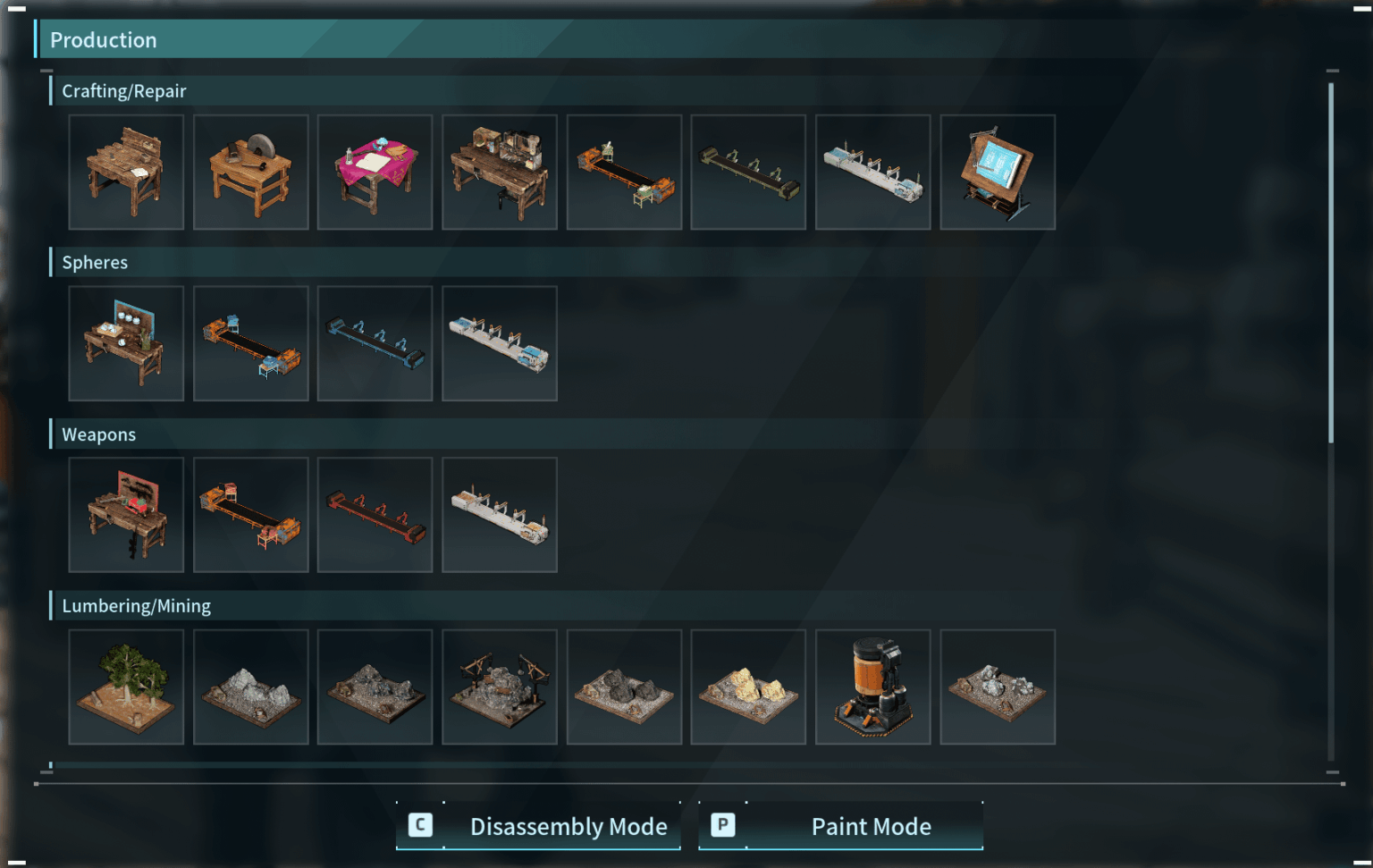1373x868 pixels.
Task: Choose the grindstone repair bench icon
Action: coord(250,172)
